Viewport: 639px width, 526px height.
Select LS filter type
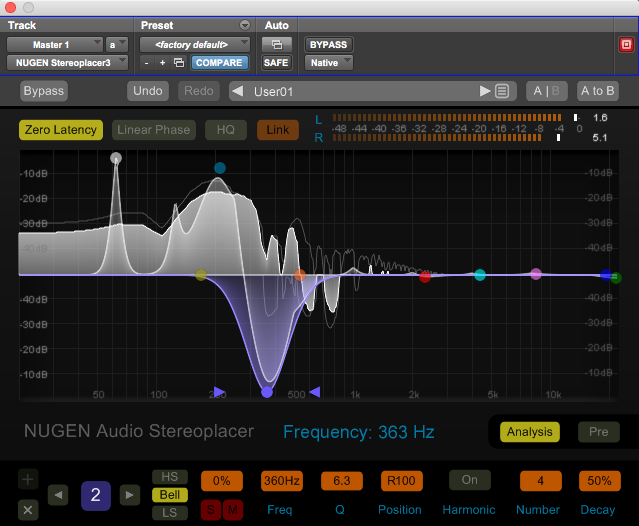[x=170, y=513]
